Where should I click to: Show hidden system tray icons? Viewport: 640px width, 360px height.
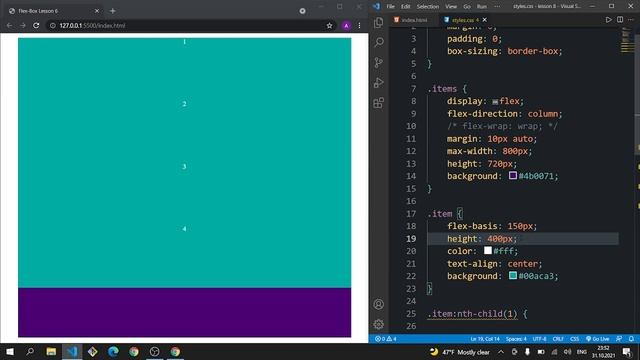tap(500, 352)
